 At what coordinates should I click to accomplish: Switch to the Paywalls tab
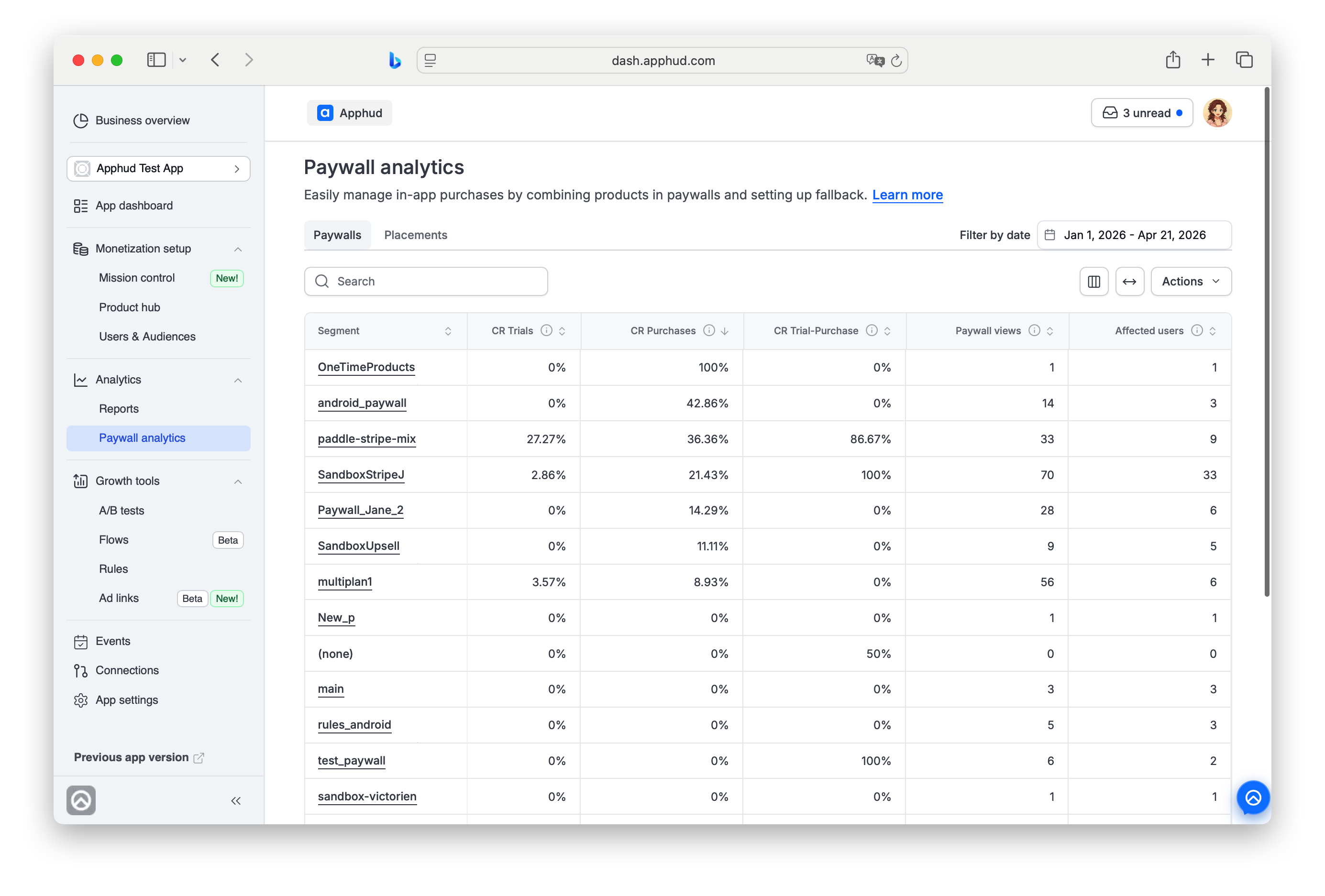point(337,235)
